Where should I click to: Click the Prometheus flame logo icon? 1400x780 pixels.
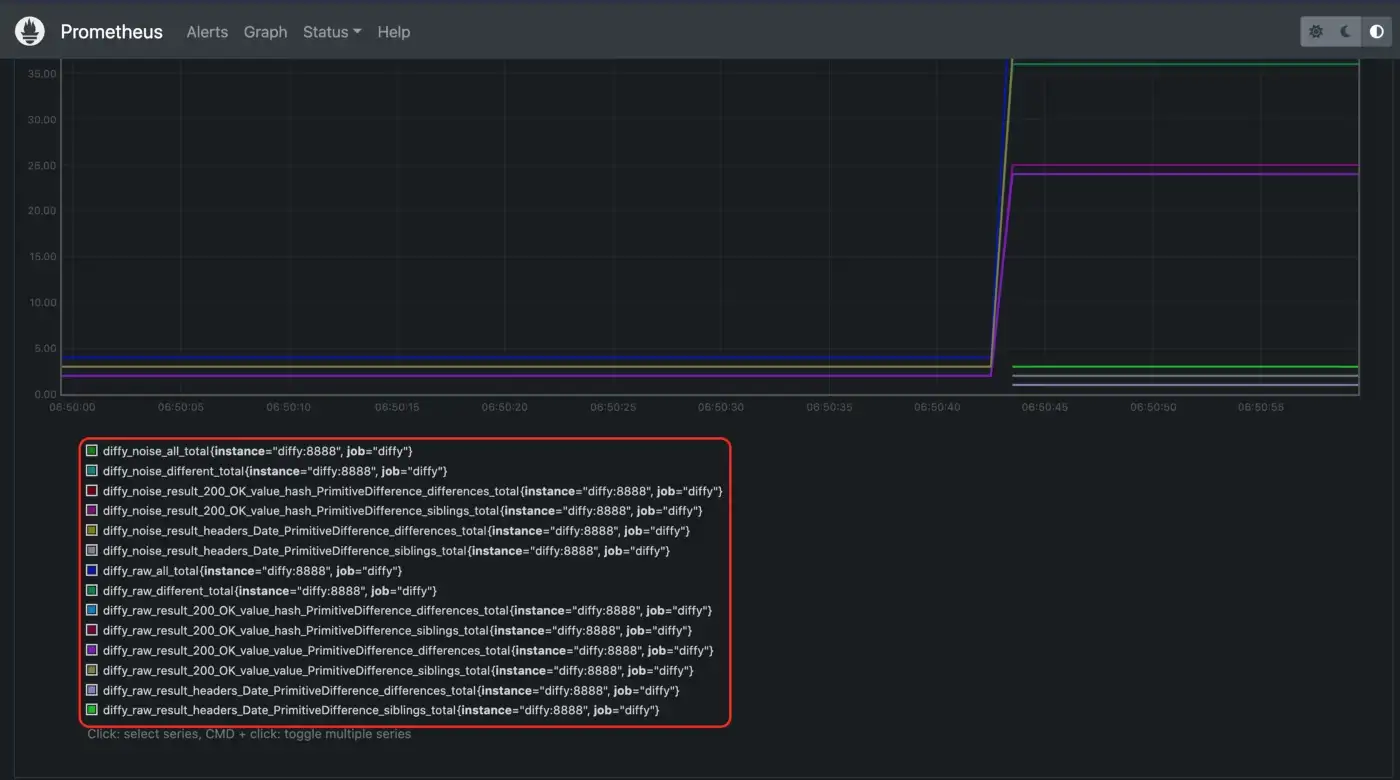coord(30,31)
